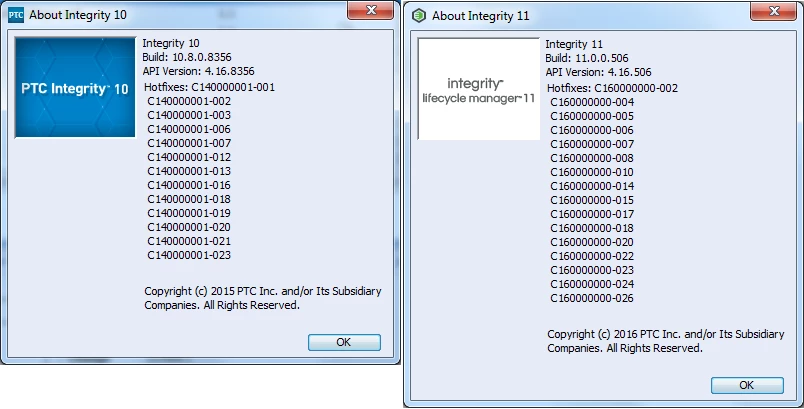Click OK in About Integrity 11 dialog
Screen dimensions: 804x409
click(x=747, y=385)
